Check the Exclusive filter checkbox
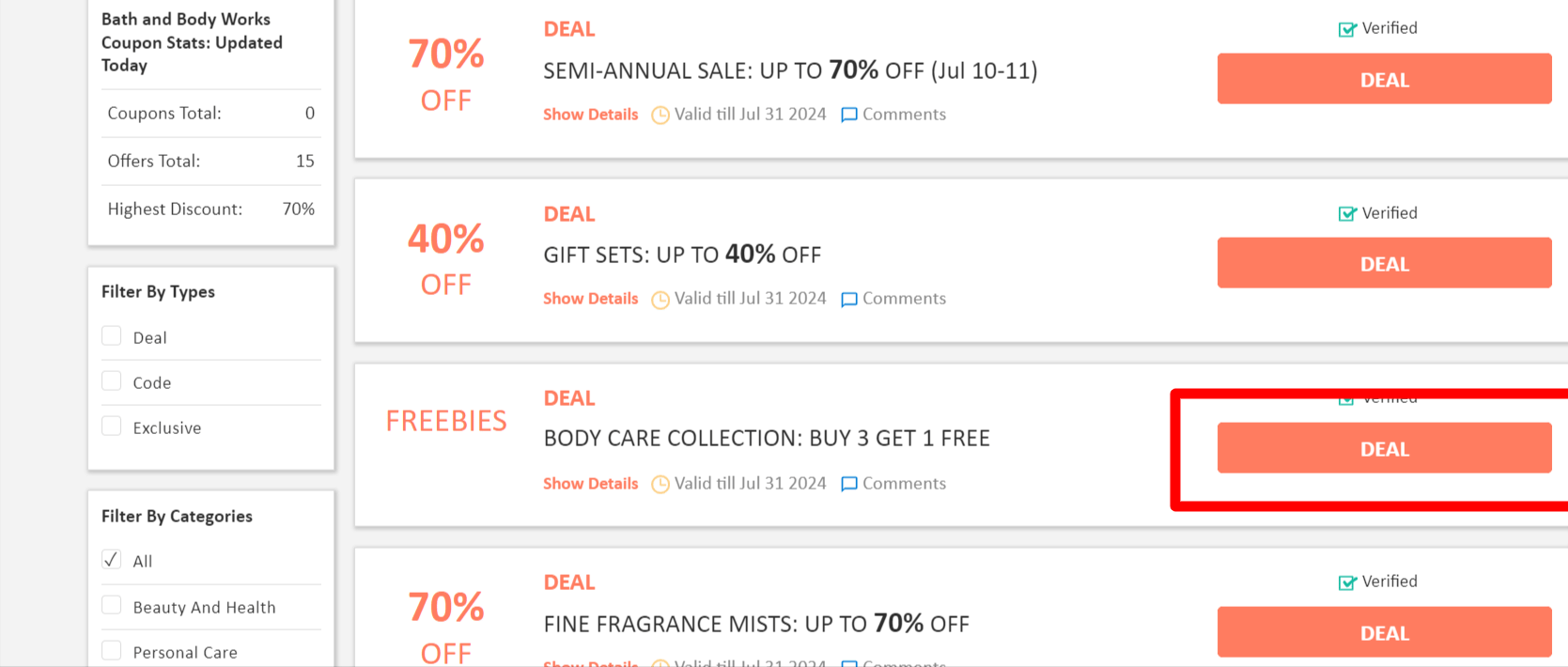 pyautogui.click(x=112, y=427)
